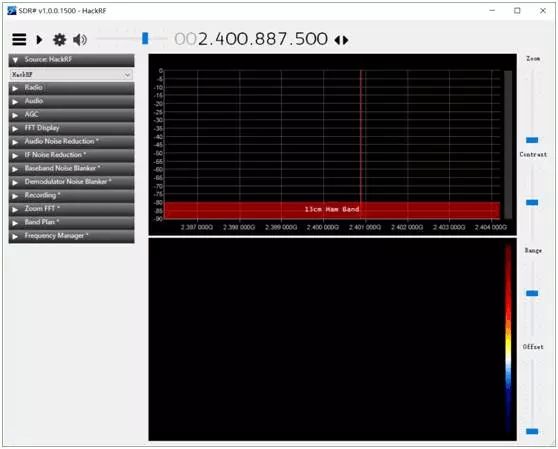Viewport: 558px width, 449px height.
Task: Click the 13cm Ham Band label
Action: pos(332,209)
